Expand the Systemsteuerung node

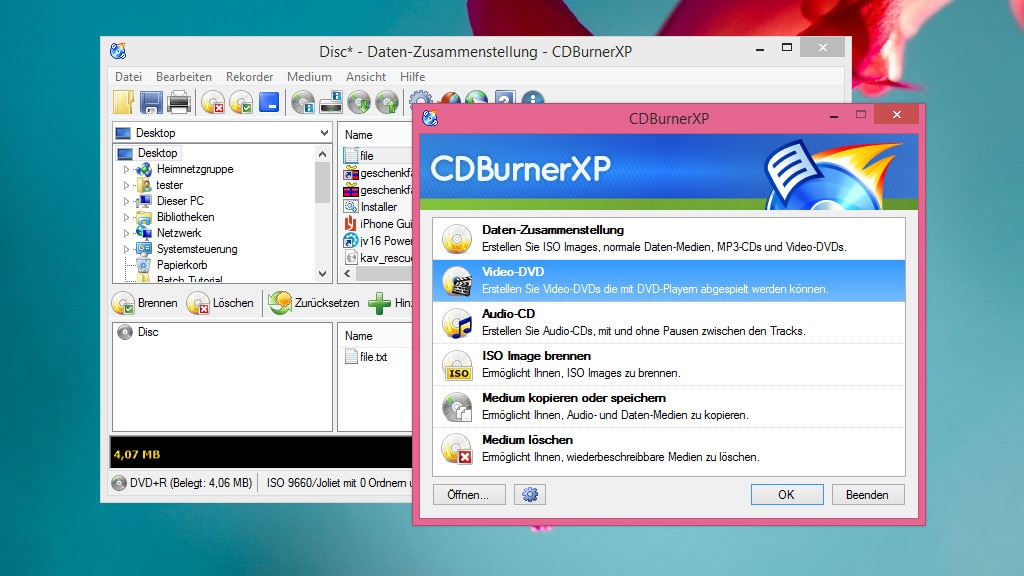point(126,249)
